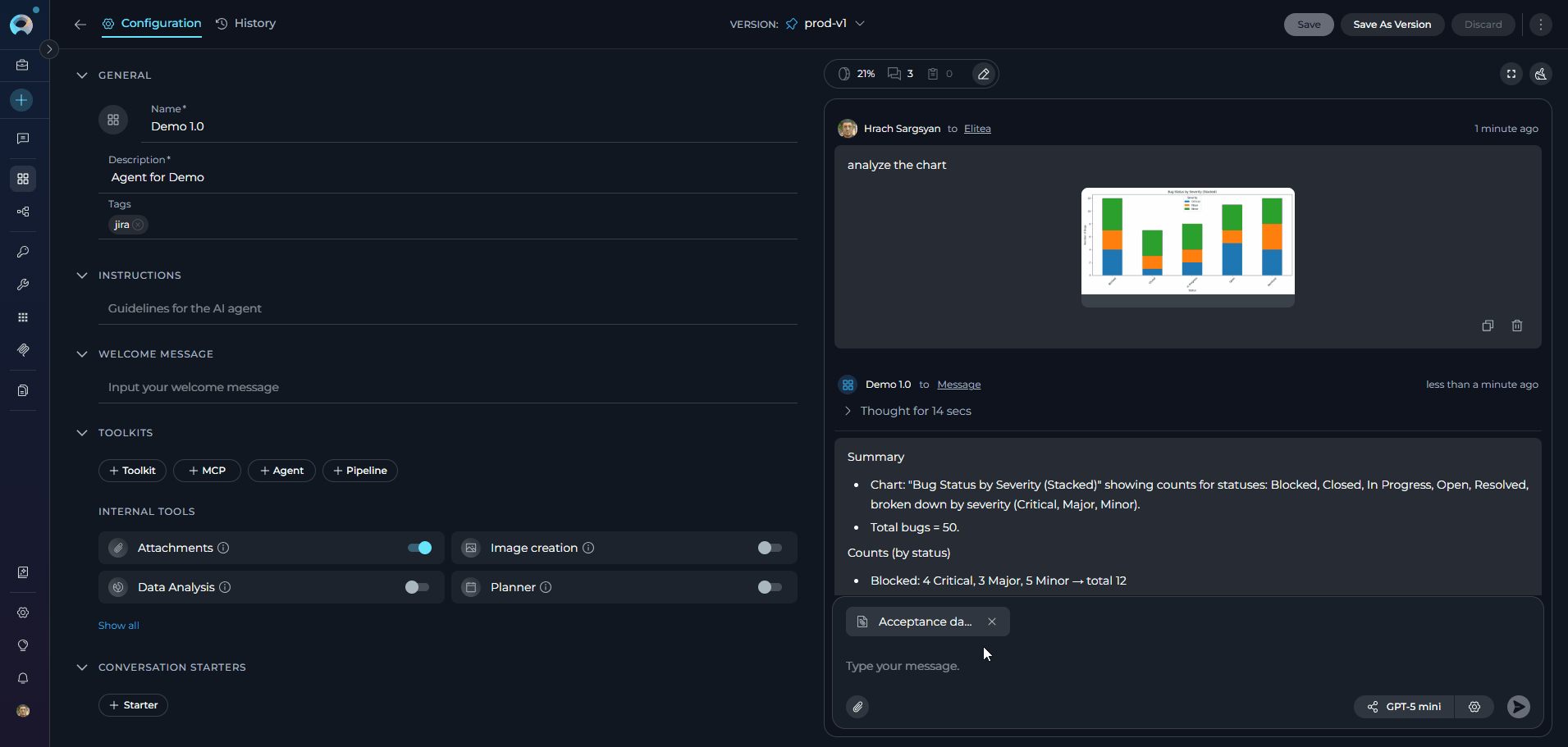Click the 21% context usage indicator

tap(857, 74)
